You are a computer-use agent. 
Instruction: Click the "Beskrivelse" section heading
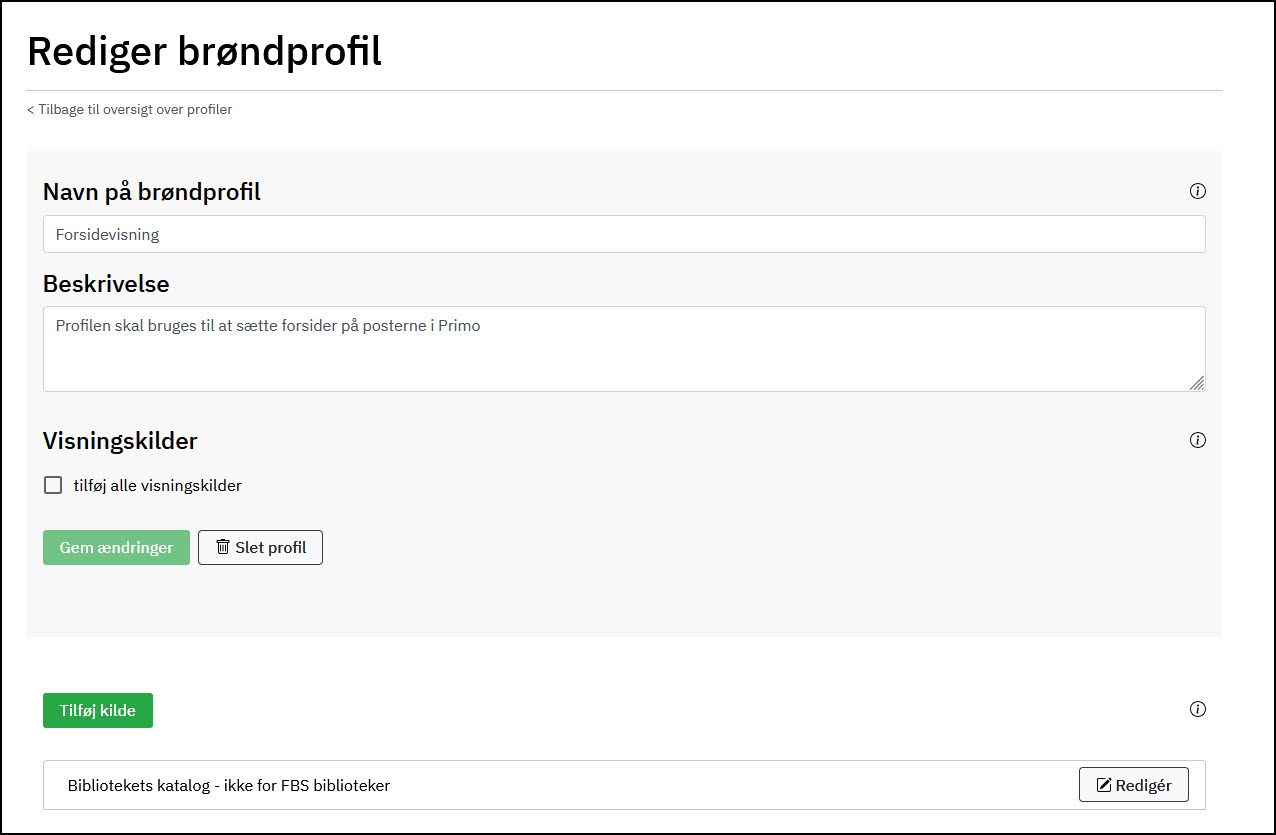point(106,284)
